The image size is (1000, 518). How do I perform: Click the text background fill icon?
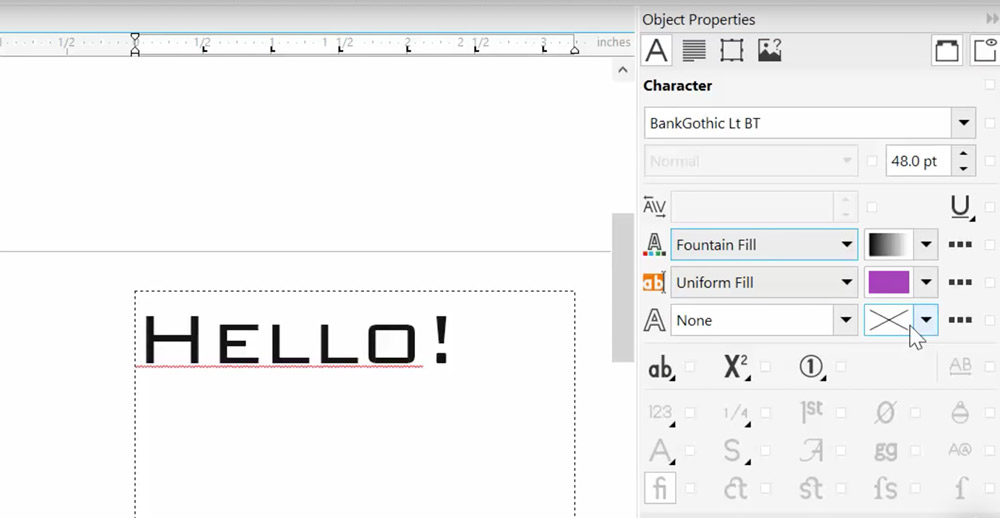(x=654, y=282)
